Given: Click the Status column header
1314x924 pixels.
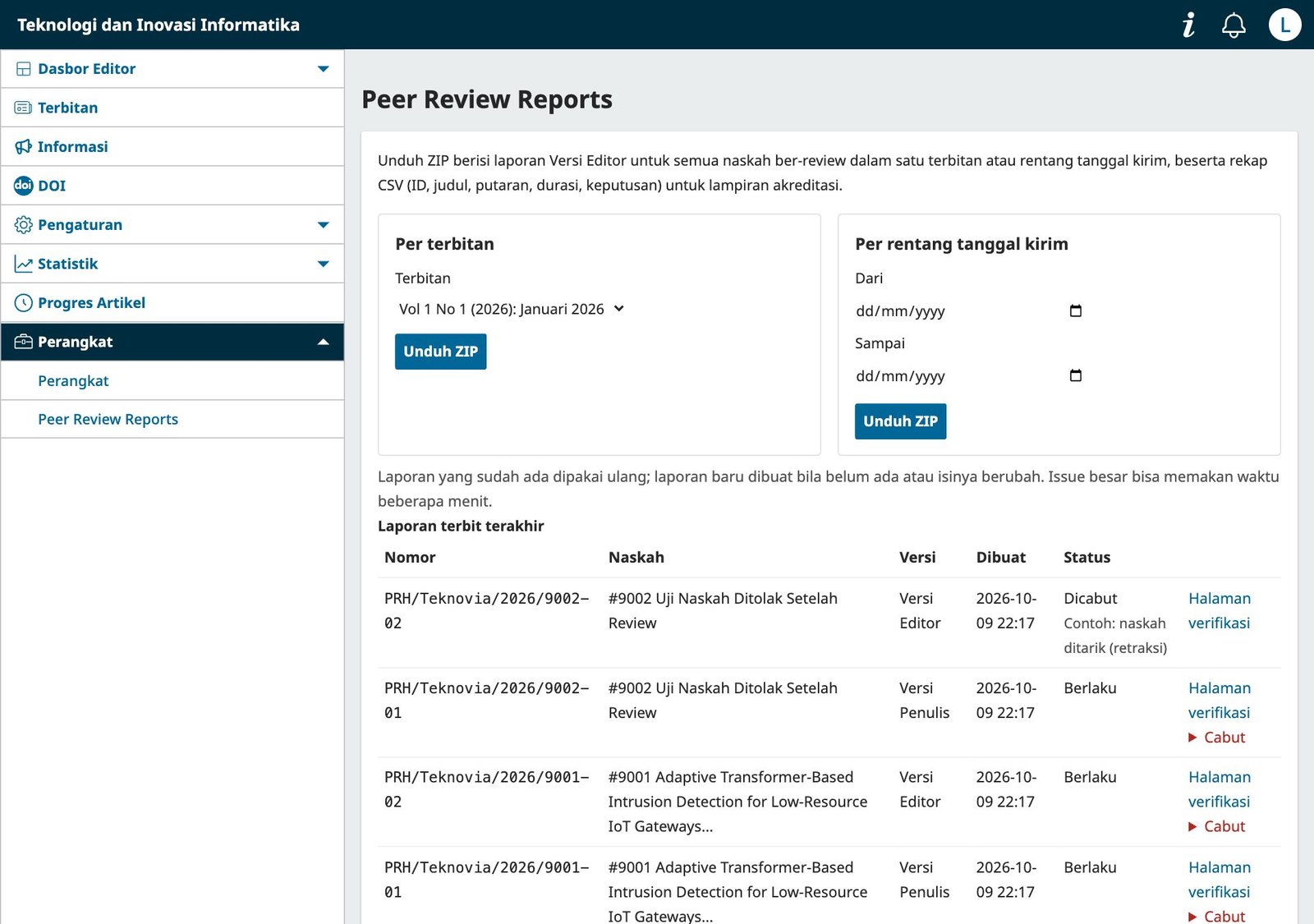Looking at the screenshot, I should tap(1087, 558).
